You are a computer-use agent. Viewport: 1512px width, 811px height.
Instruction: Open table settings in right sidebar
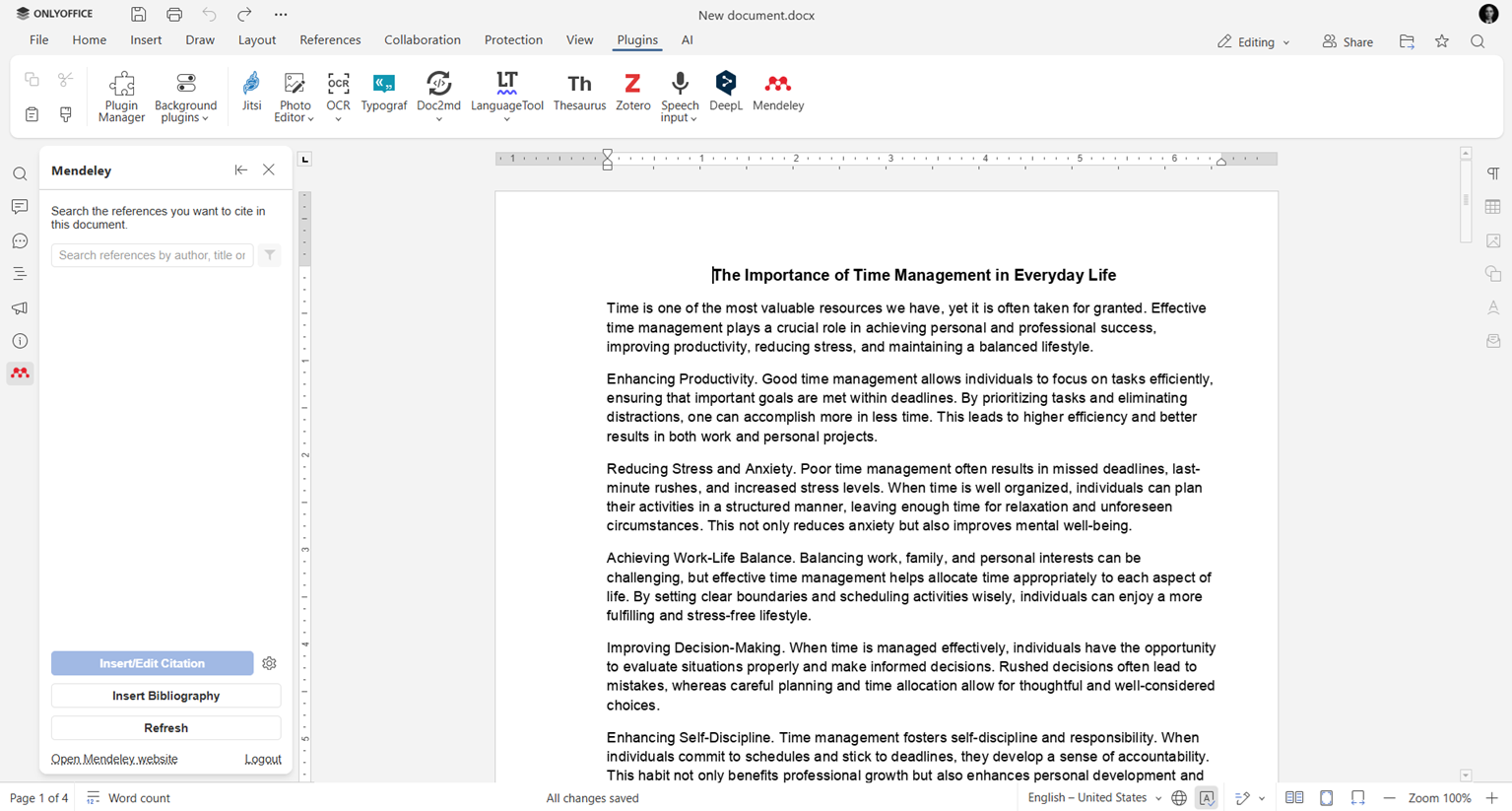(x=1493, y=207)
